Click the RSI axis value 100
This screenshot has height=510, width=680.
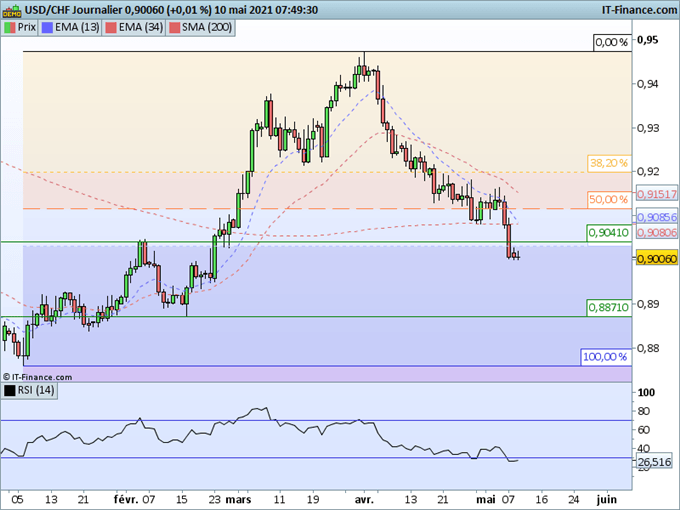click(646, 392)
